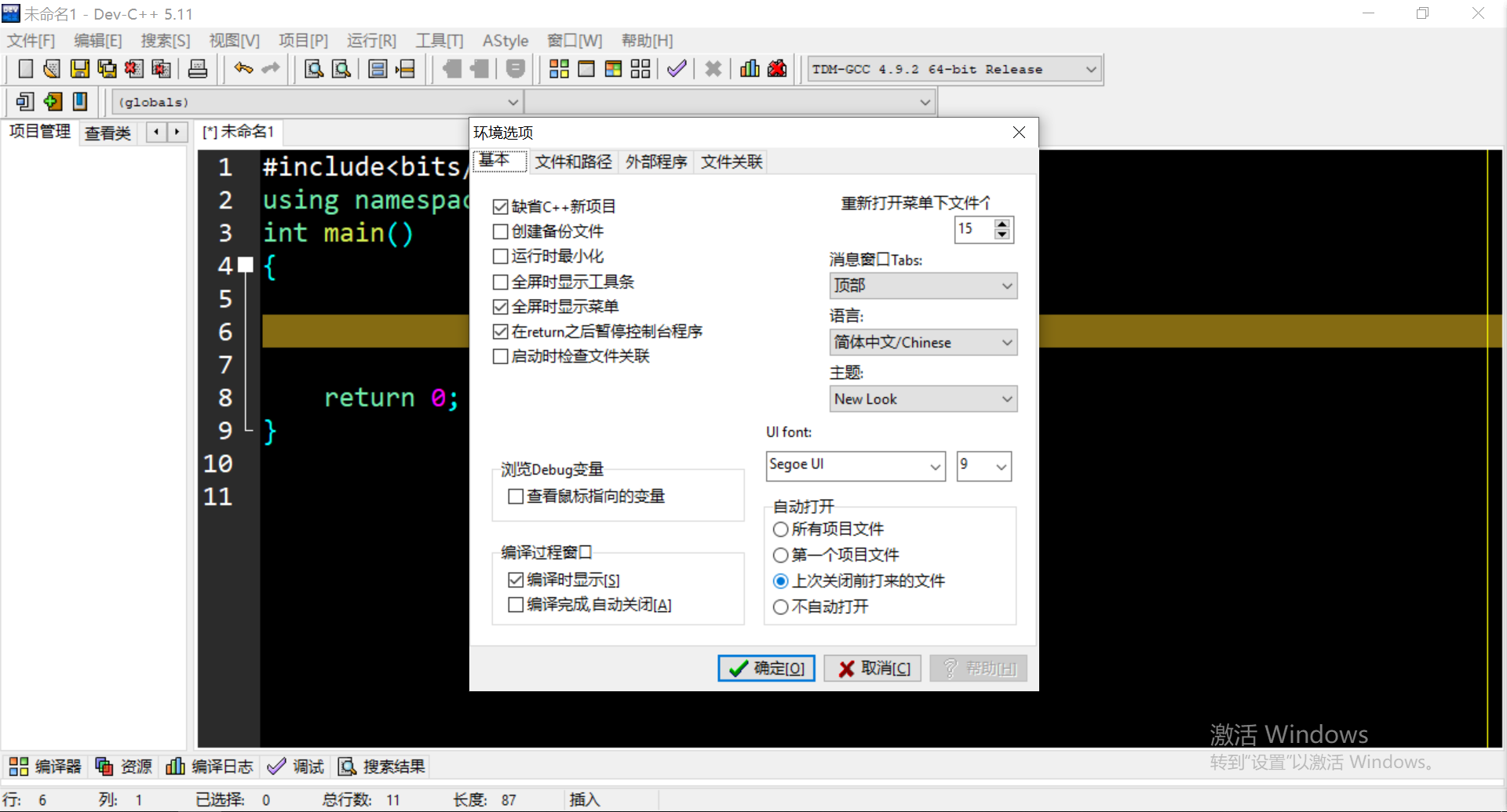The image size is (1507, 812).
Task: Click the Compile and Run icon
Action: (x=613, y=69)
